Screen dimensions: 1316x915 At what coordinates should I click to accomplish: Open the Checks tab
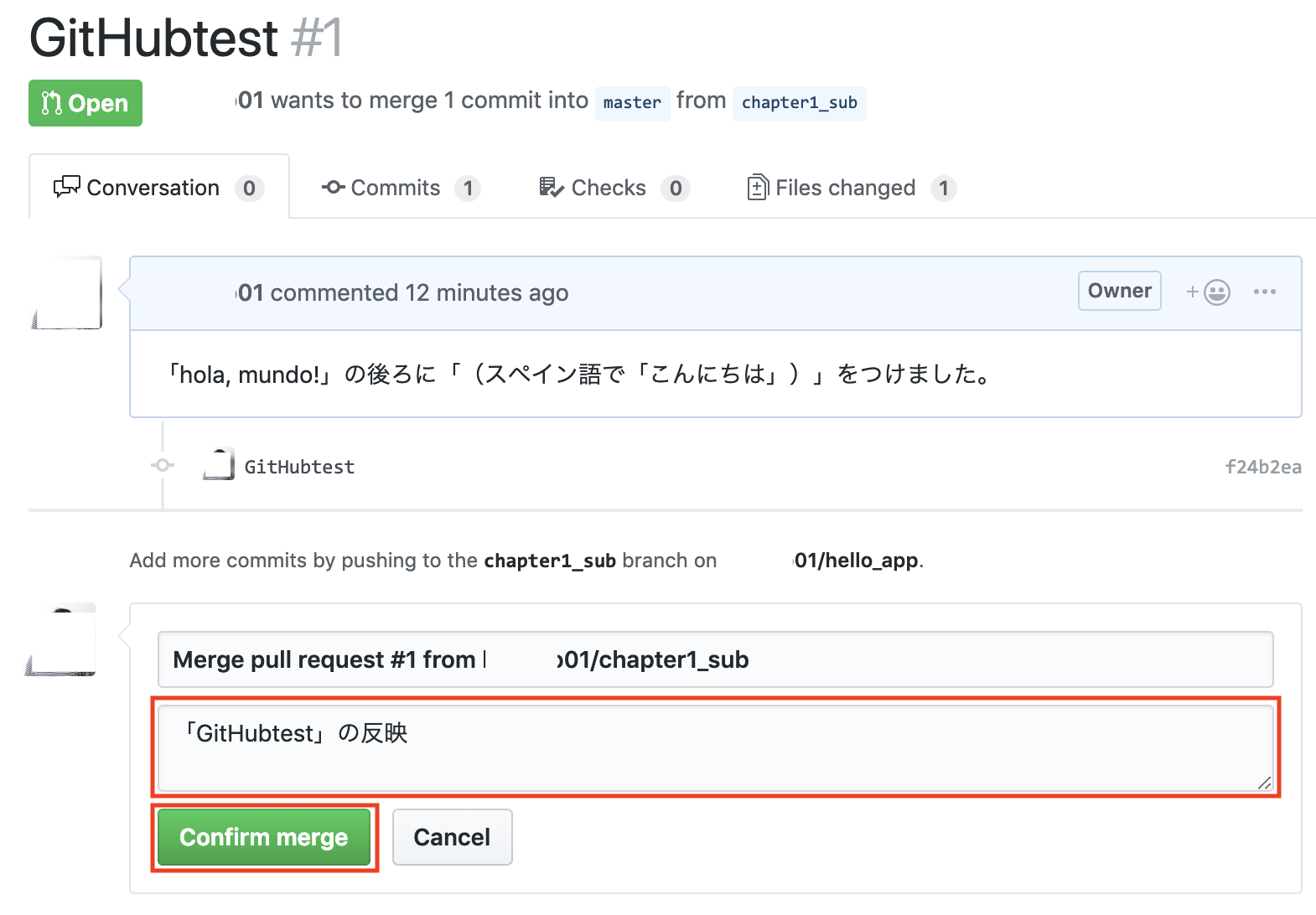tap(614, 188)
